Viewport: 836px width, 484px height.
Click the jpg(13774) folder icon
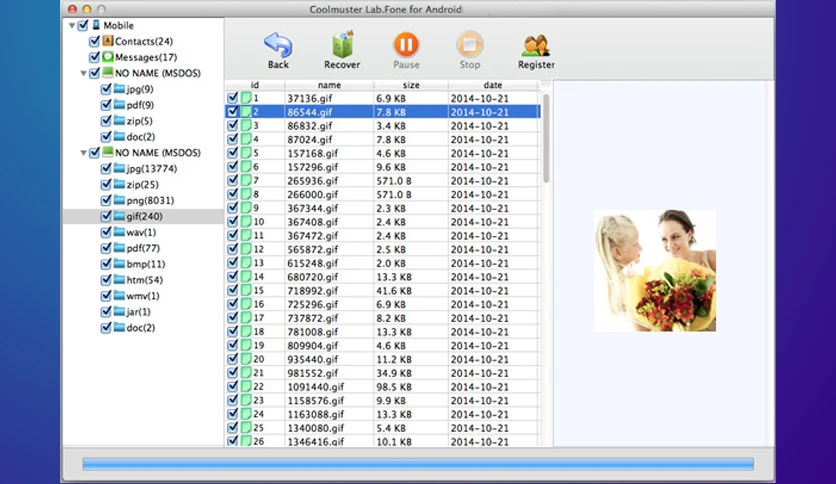119,168
